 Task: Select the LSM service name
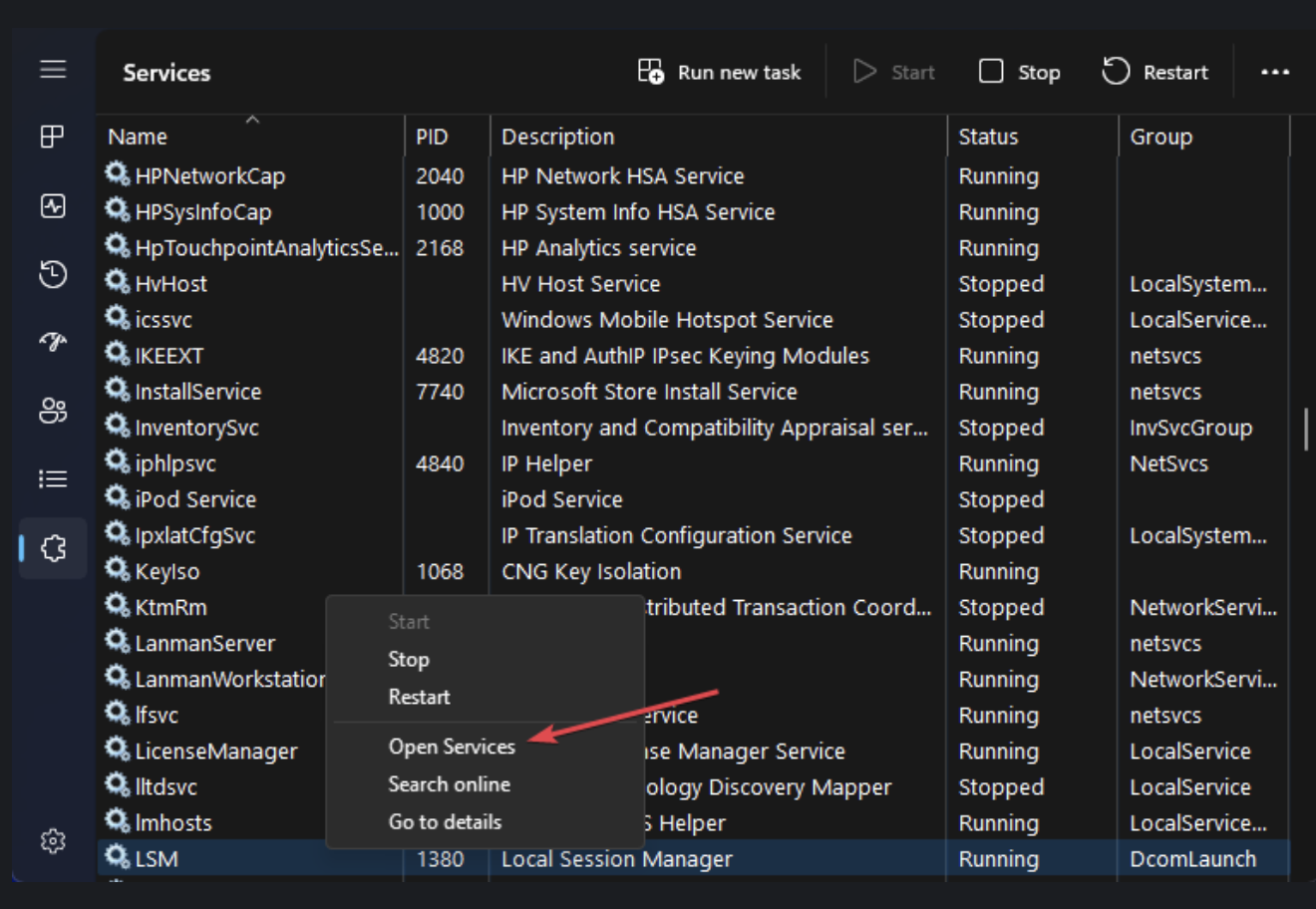157,859
